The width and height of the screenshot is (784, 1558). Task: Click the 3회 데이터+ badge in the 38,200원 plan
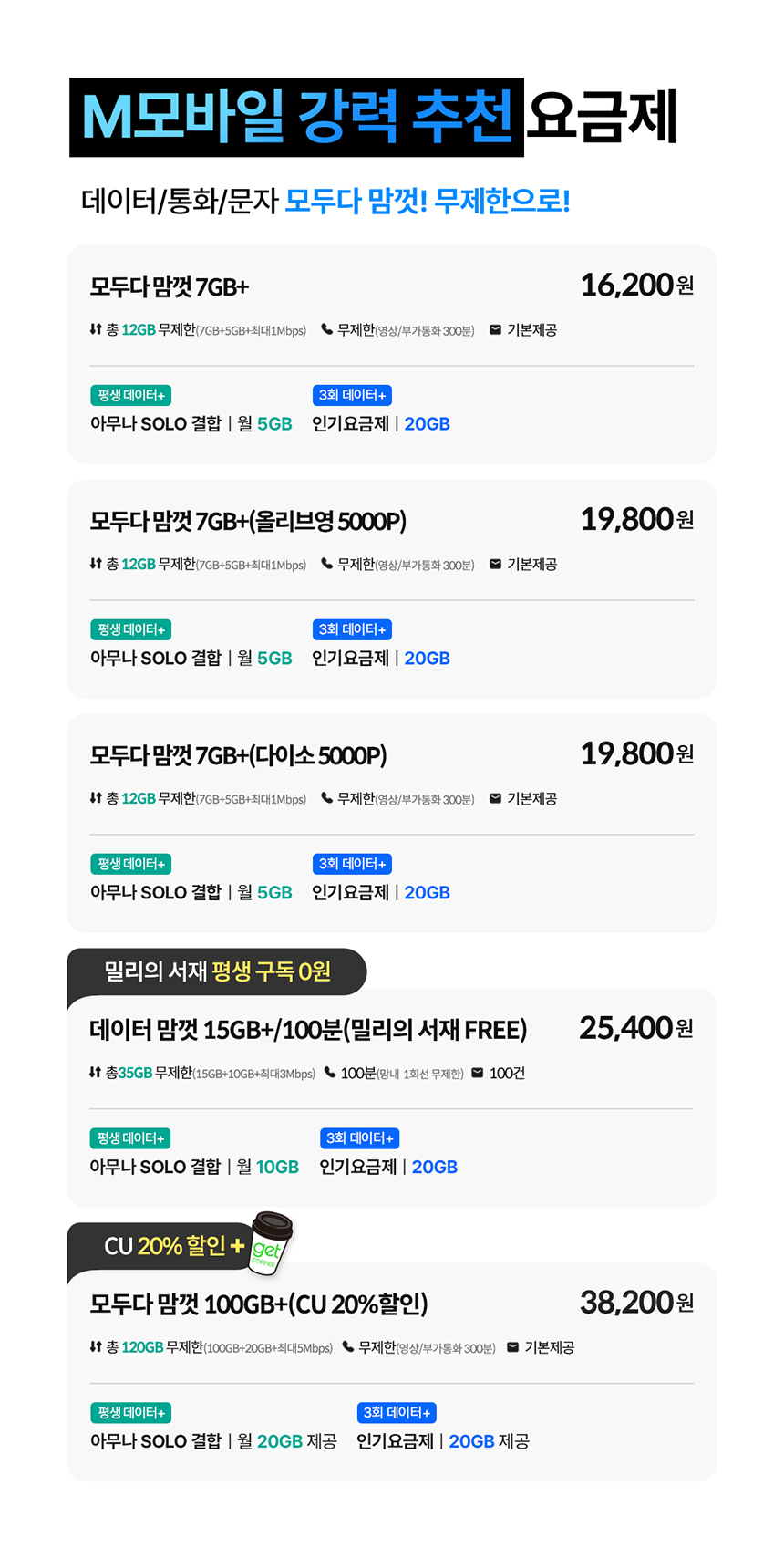point(397,1412)
